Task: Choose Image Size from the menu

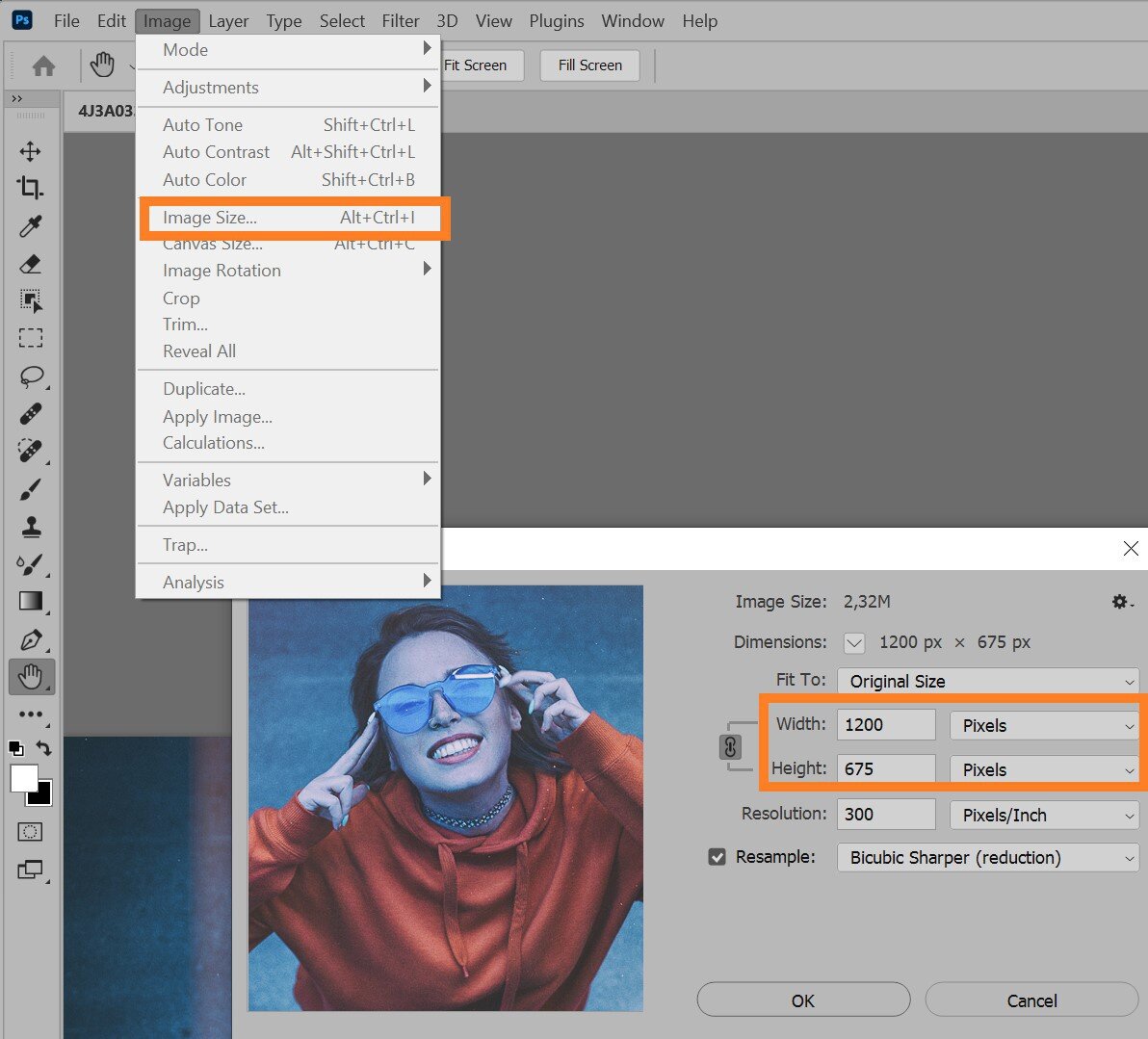Action: (x=288, y=218)
